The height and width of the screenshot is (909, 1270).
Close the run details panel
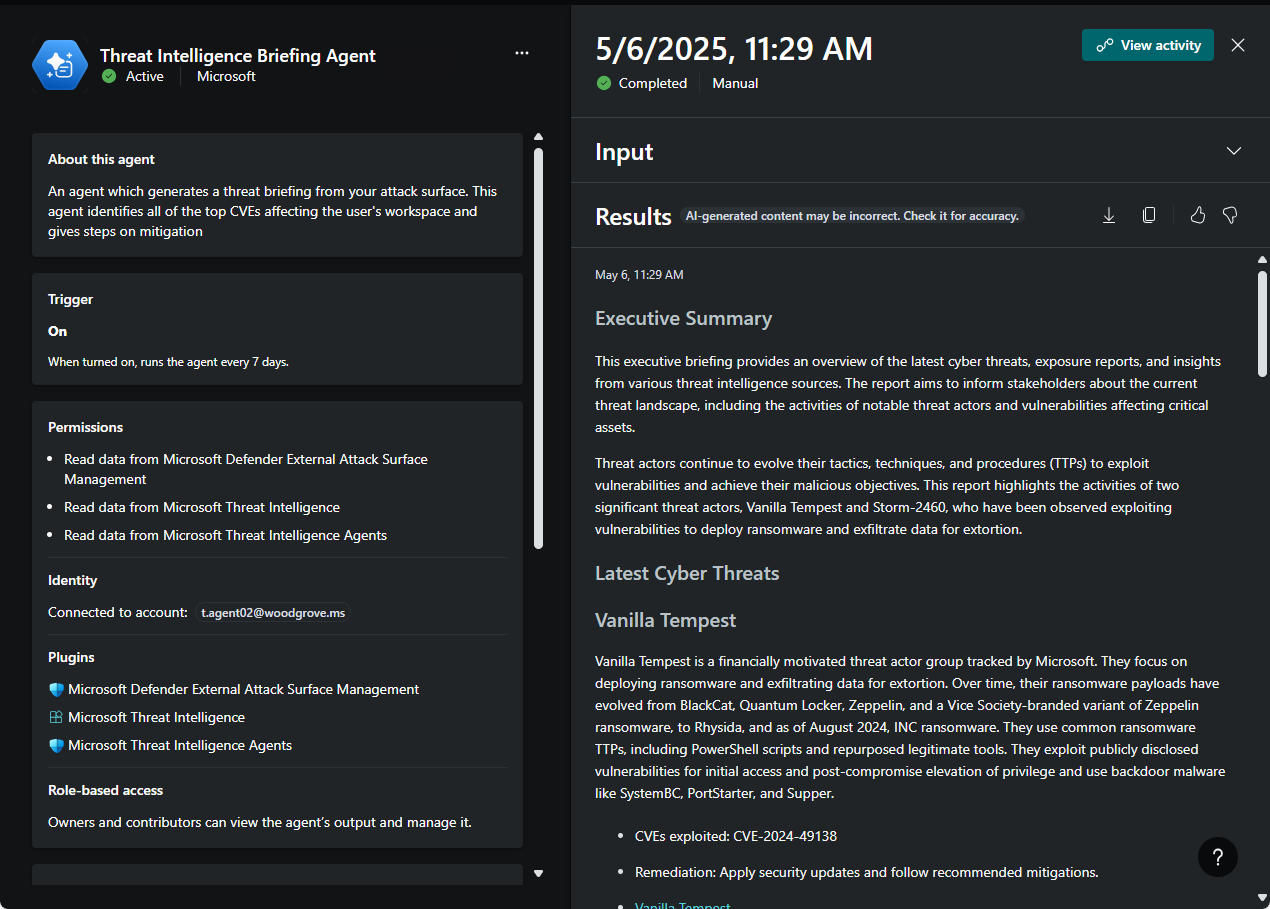1238,45
